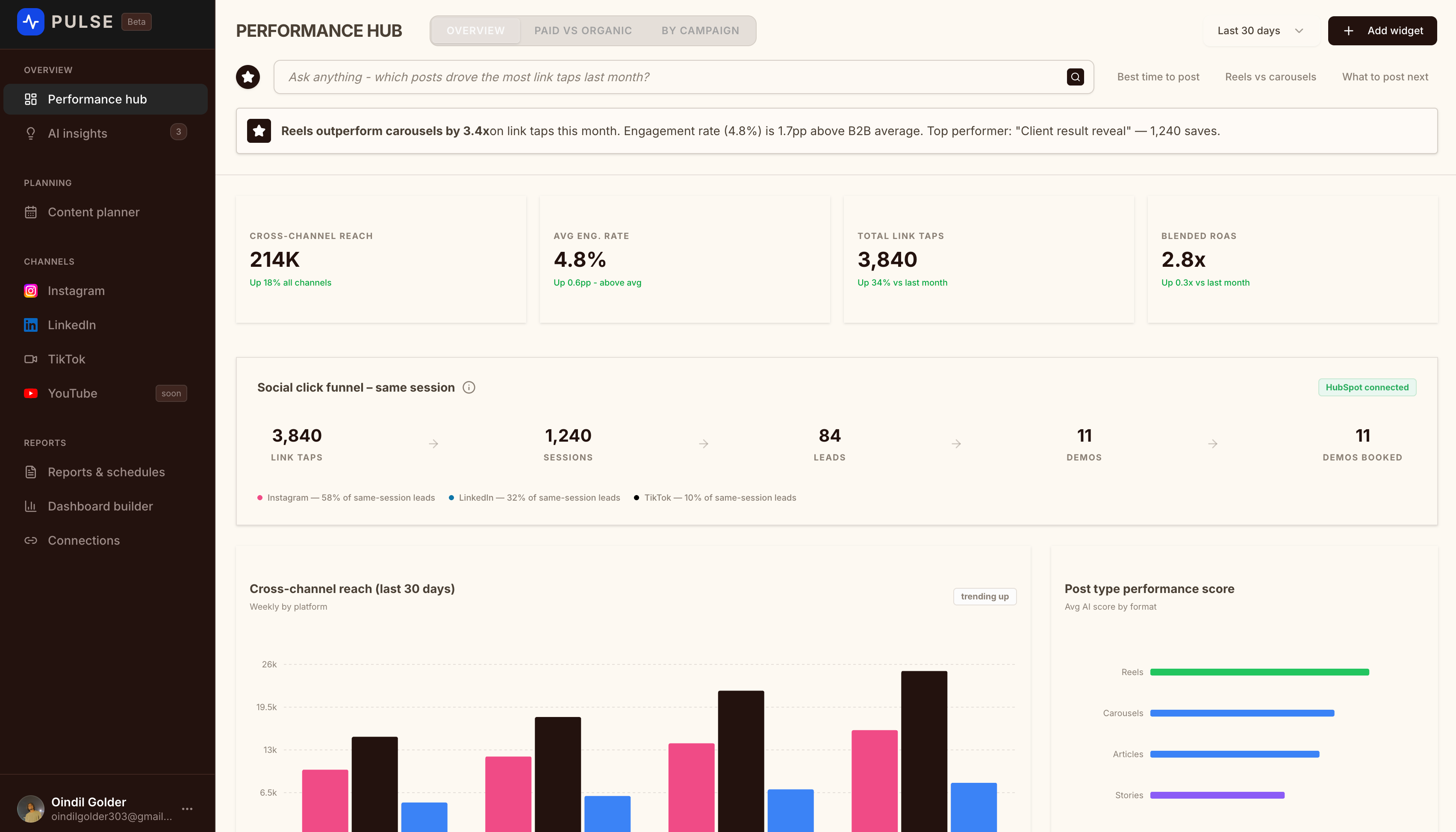
Task: Click the blue Articles performance score bar
Action: tap(1235, 754)
